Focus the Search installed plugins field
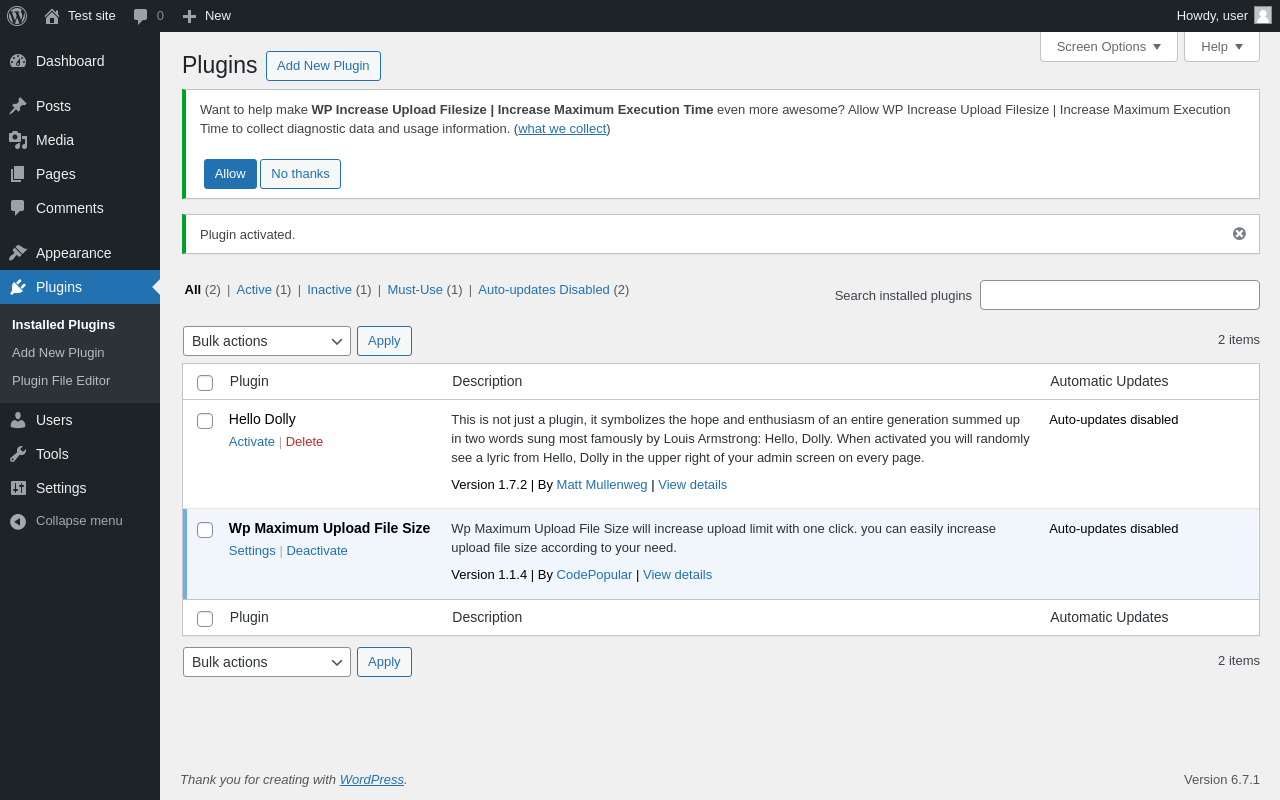 (x=1119, y=295)
